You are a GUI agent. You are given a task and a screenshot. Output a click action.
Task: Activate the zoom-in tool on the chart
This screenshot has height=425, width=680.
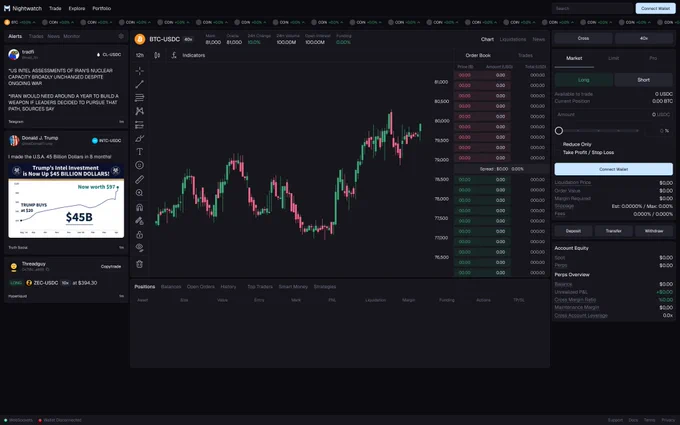139,193
